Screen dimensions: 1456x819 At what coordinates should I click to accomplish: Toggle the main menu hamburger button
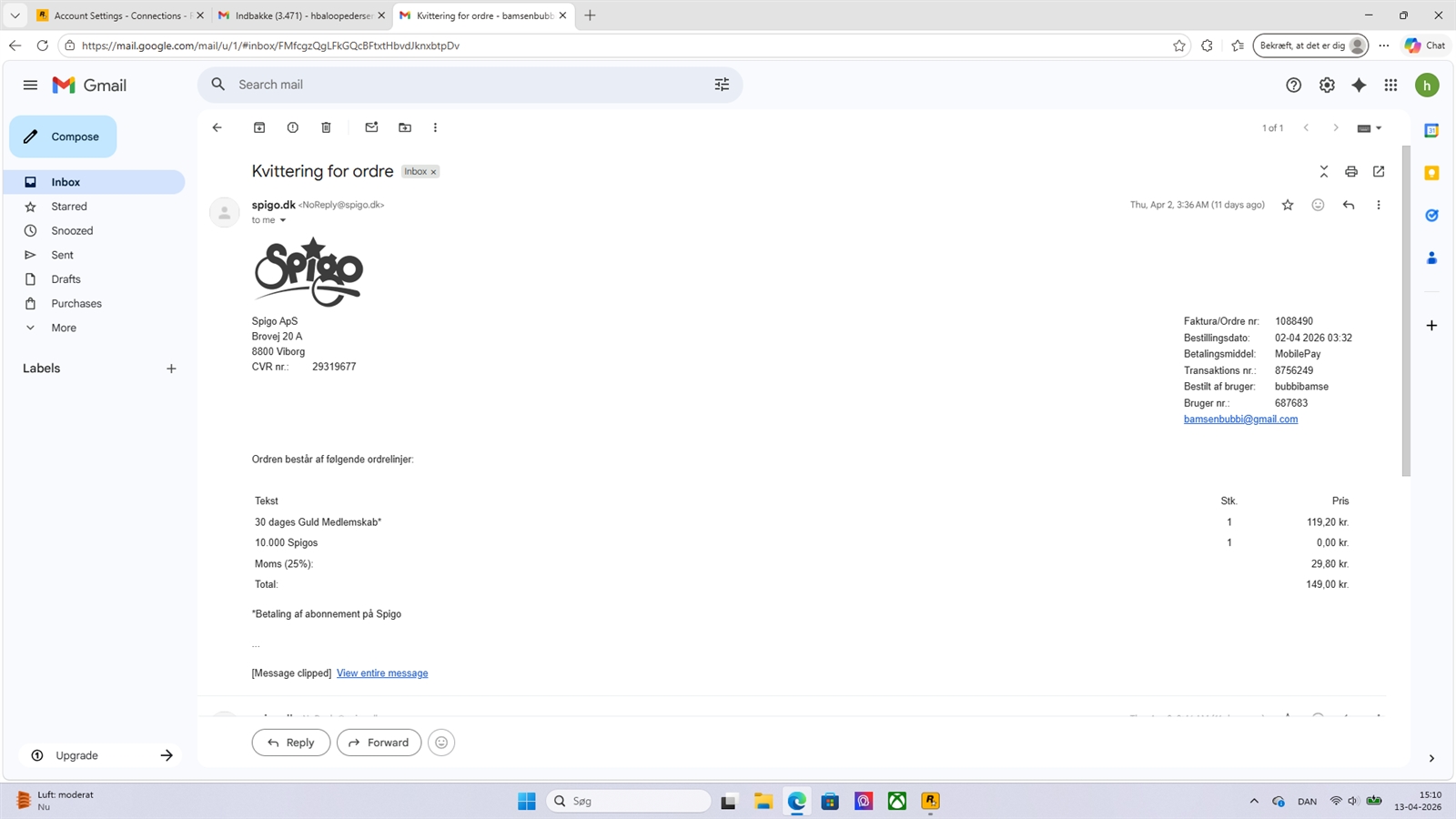tap(30, 85)
